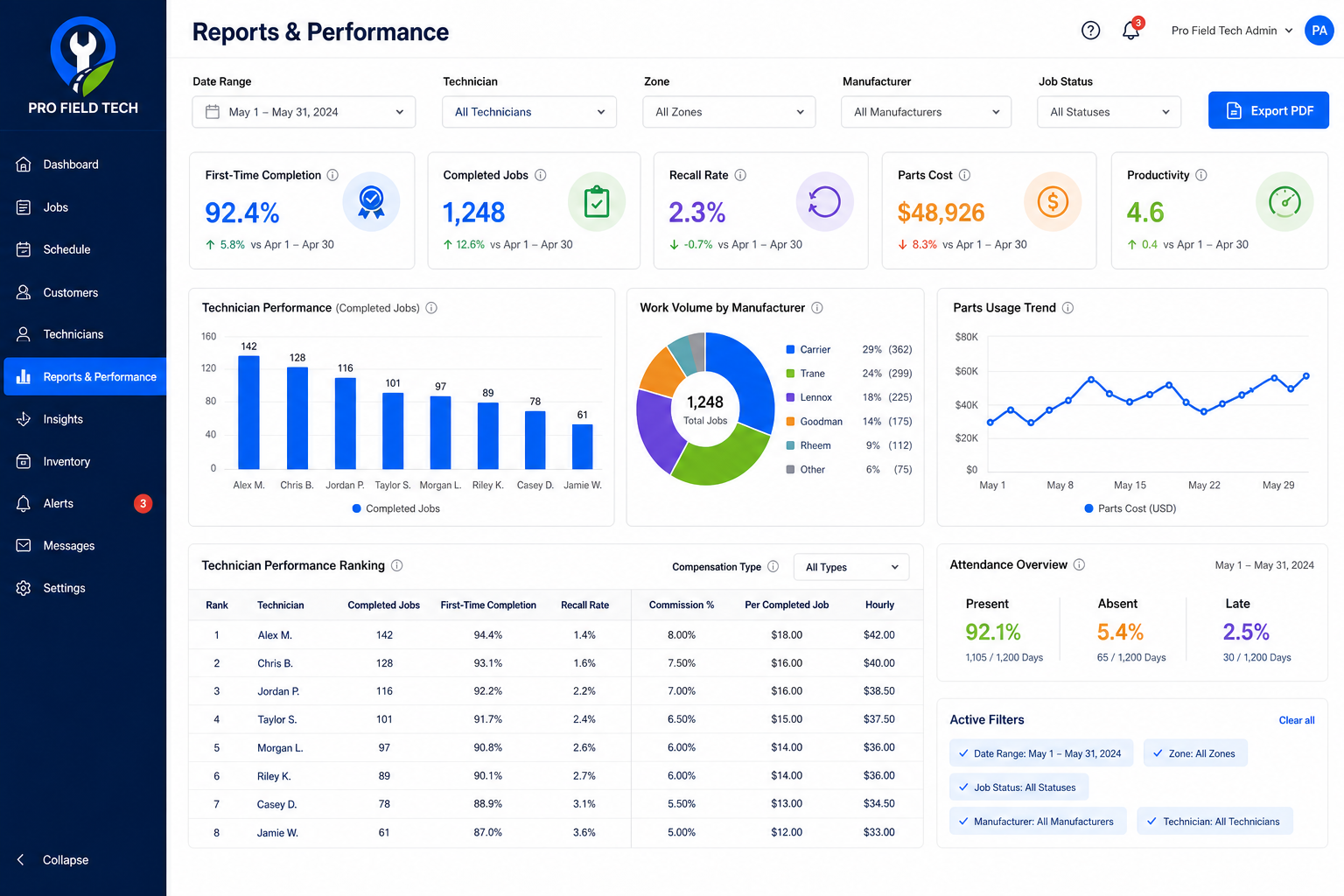Toggle the Job Status: All Statuses chip

click(1018, 787)
